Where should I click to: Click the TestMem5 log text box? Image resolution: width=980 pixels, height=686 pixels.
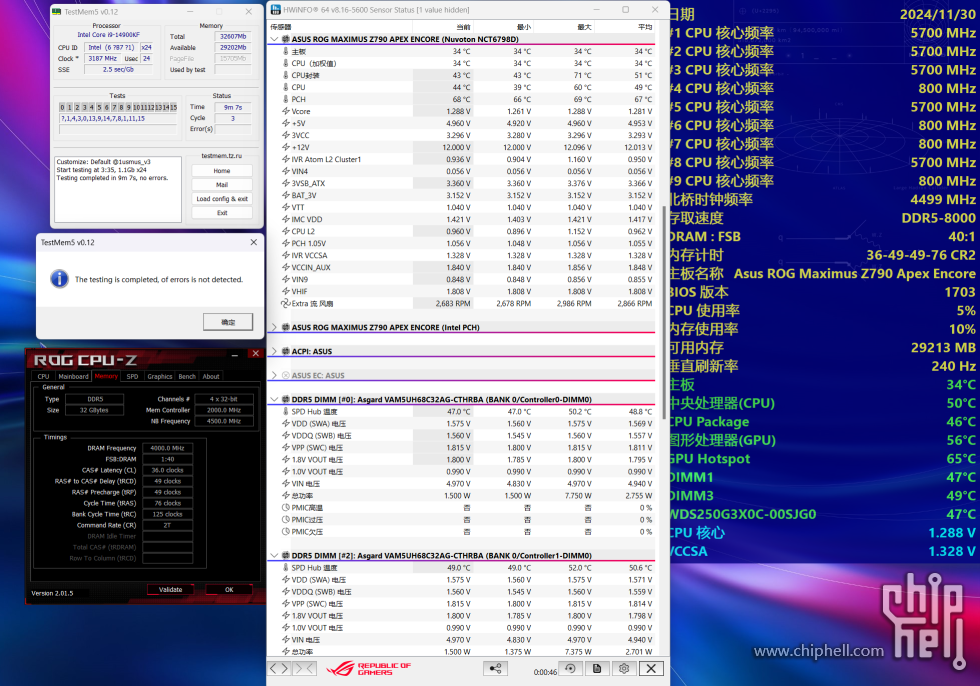(x=118, y=189)
